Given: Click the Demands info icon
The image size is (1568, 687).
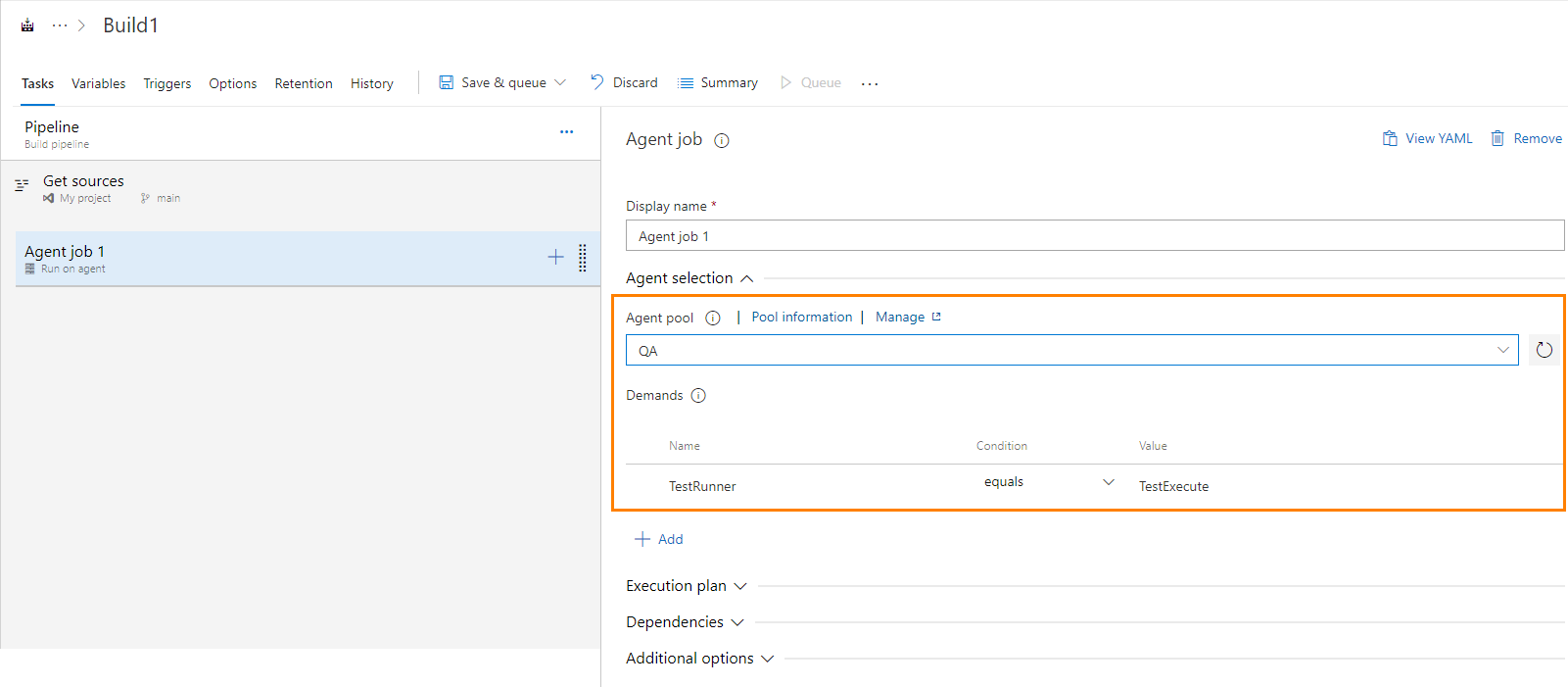Looking at the screenshot, I should coord(698,396).
